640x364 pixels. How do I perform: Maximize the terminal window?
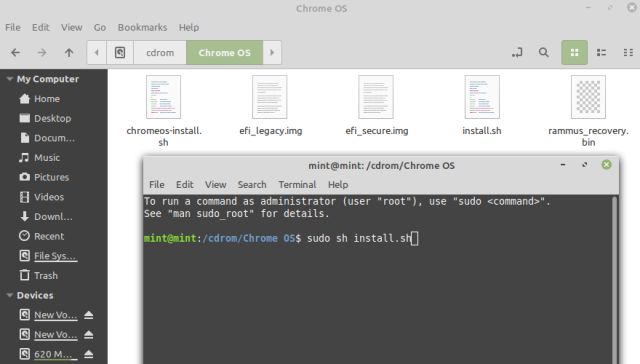(x=584, y=164)
